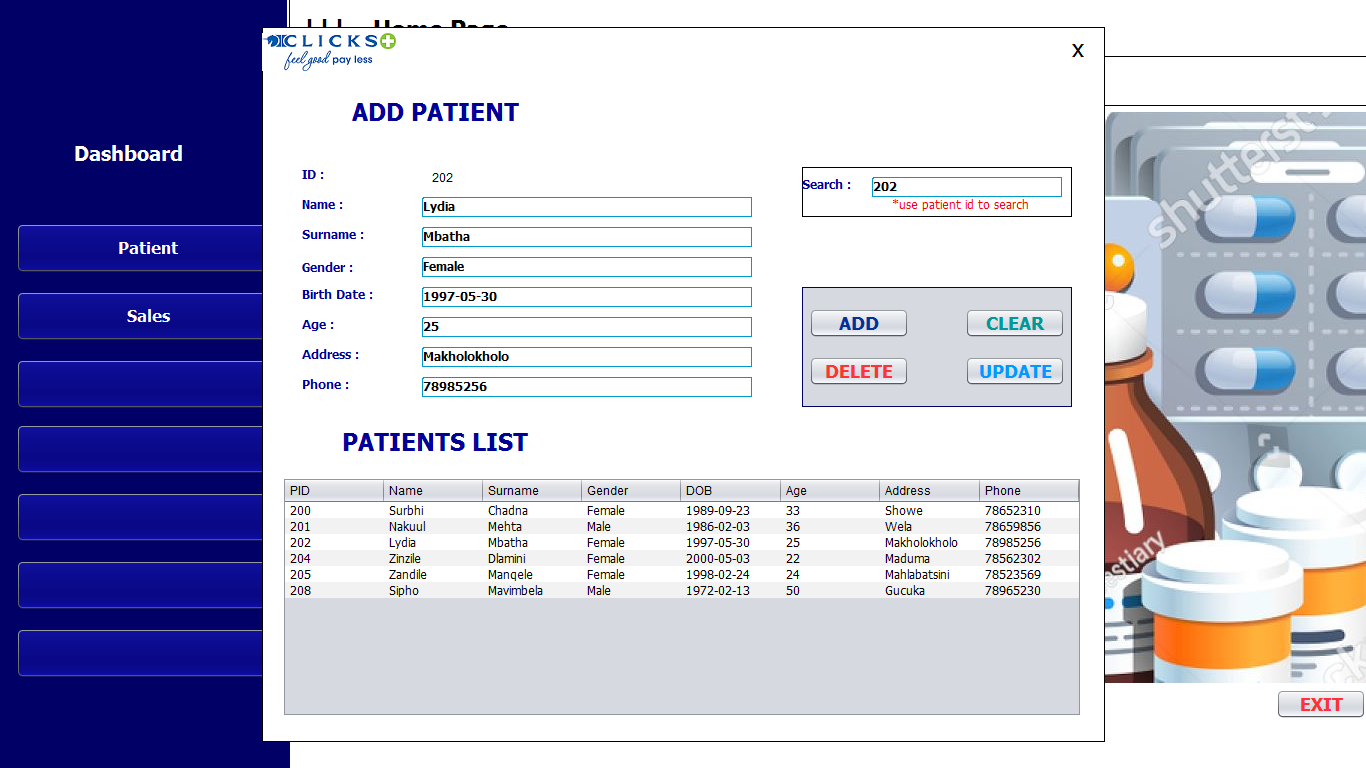Click the Phone number field
The image size is (1366, 768).
tap(586, 387)
